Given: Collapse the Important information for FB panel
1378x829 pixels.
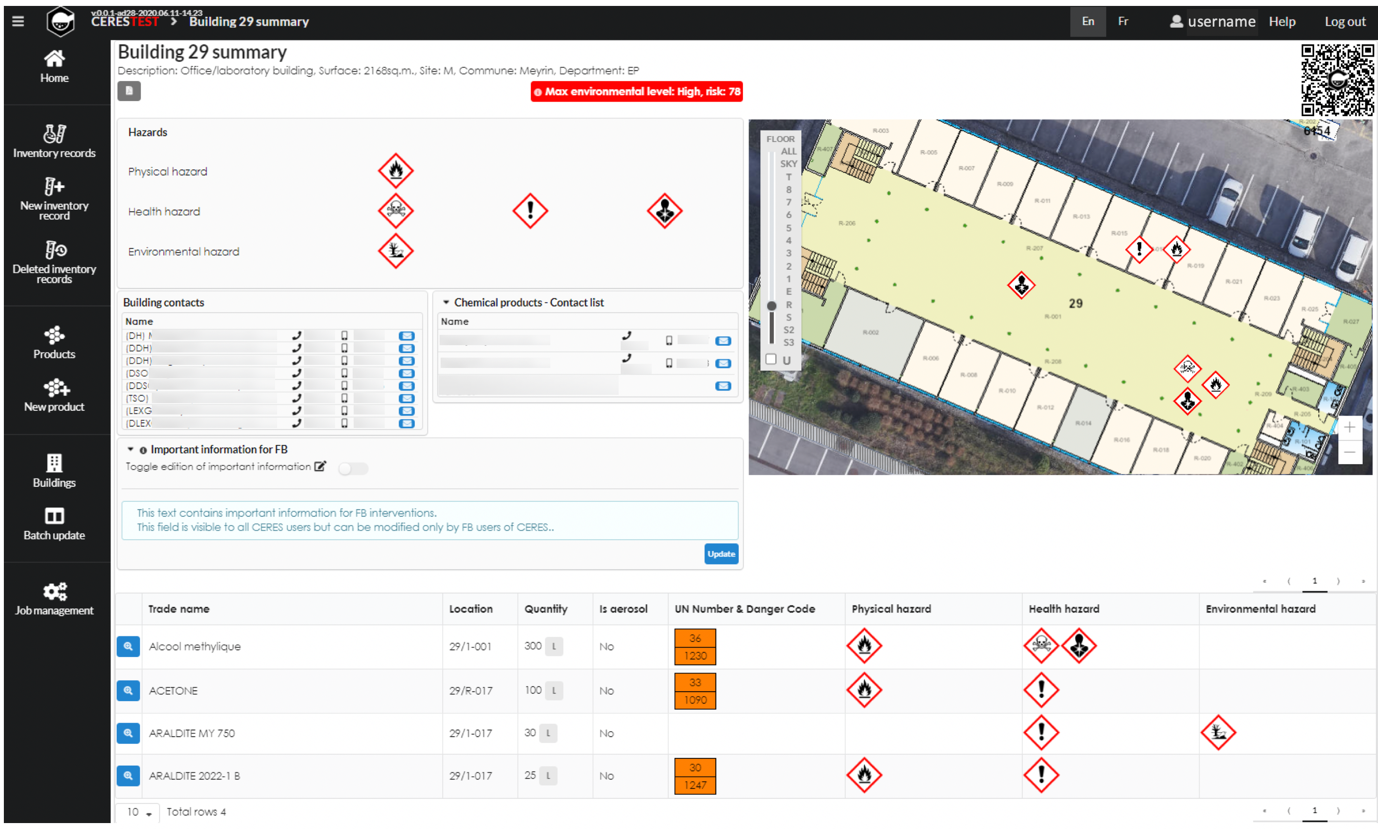Looking at the screenshot, I should (130, 449).
